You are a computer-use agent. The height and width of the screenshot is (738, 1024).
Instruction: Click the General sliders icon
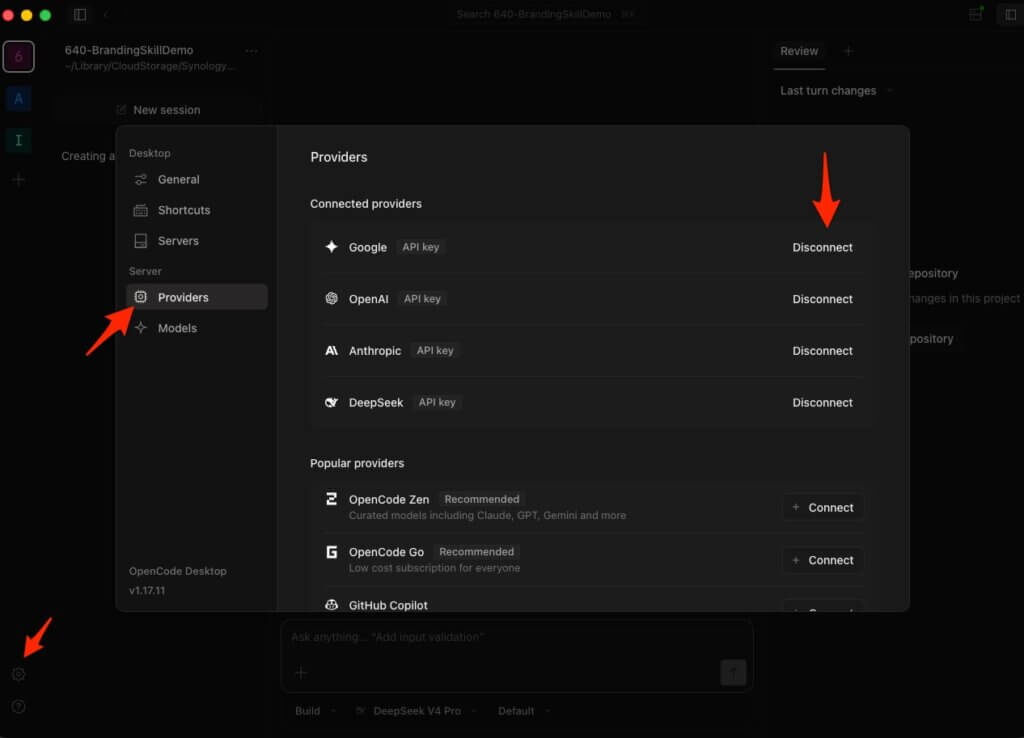(x=140, y=180)
